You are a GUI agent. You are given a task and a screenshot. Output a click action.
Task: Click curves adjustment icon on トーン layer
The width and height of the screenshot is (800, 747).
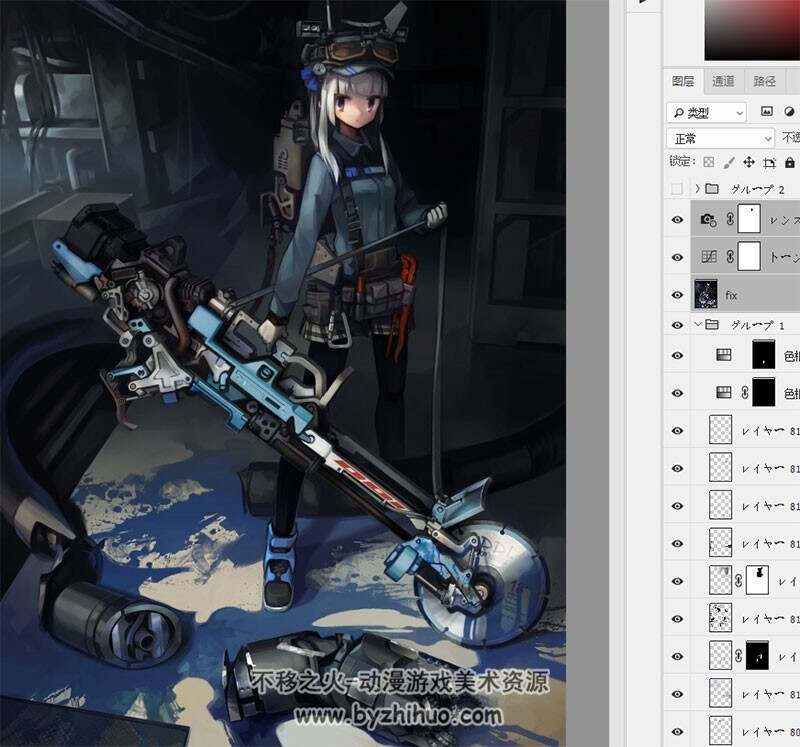(x=709, y=257)
